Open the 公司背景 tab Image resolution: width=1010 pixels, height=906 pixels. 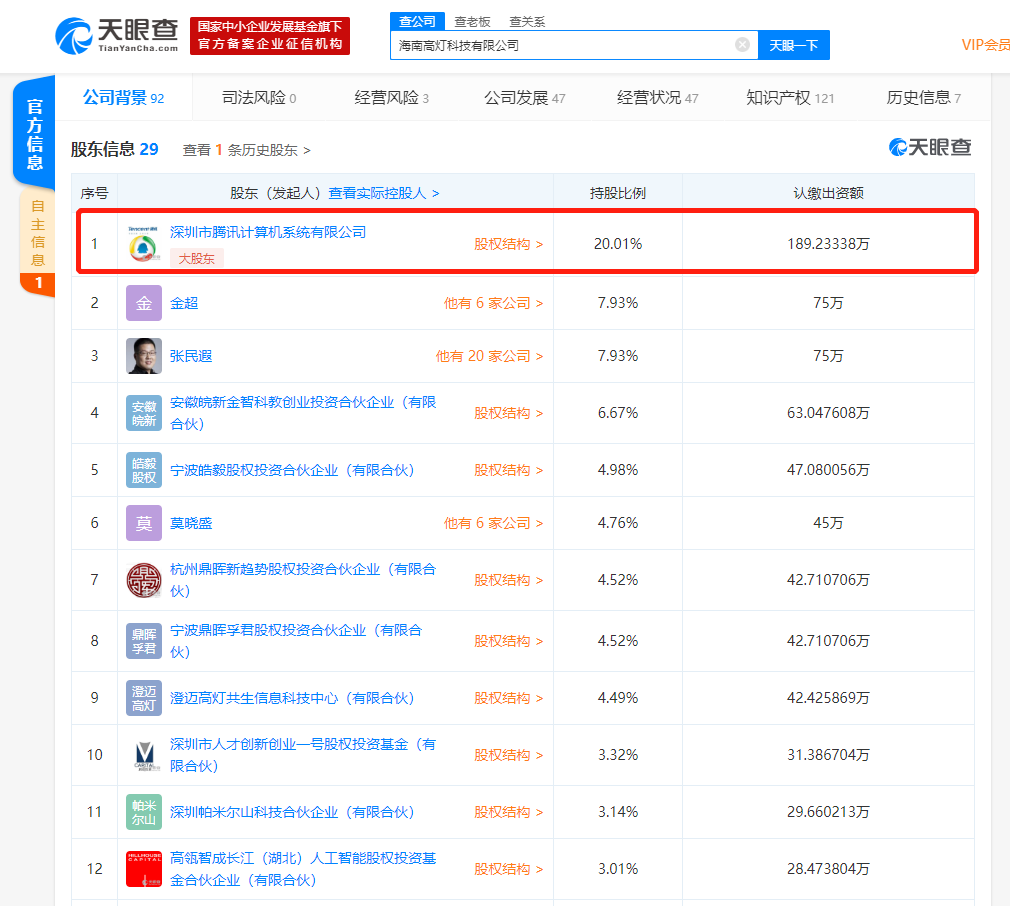pos(123,98)
